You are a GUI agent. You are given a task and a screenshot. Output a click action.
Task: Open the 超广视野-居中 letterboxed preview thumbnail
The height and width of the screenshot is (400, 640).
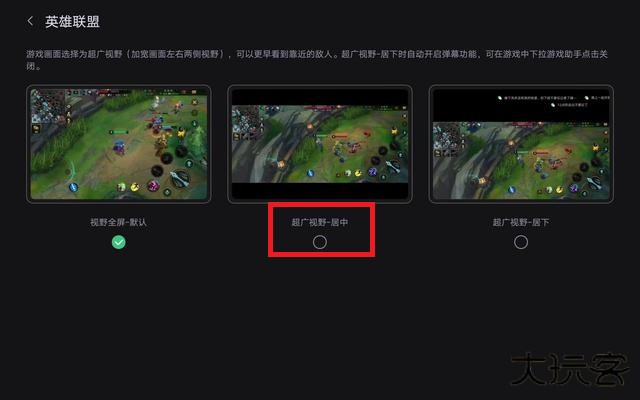click(x=320, y=144)
